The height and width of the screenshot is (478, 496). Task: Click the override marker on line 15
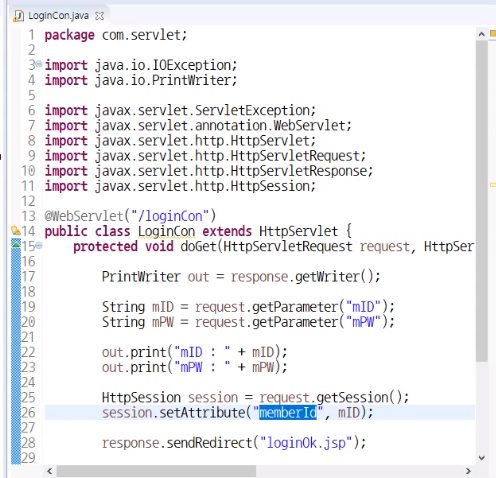pos(16,245)
